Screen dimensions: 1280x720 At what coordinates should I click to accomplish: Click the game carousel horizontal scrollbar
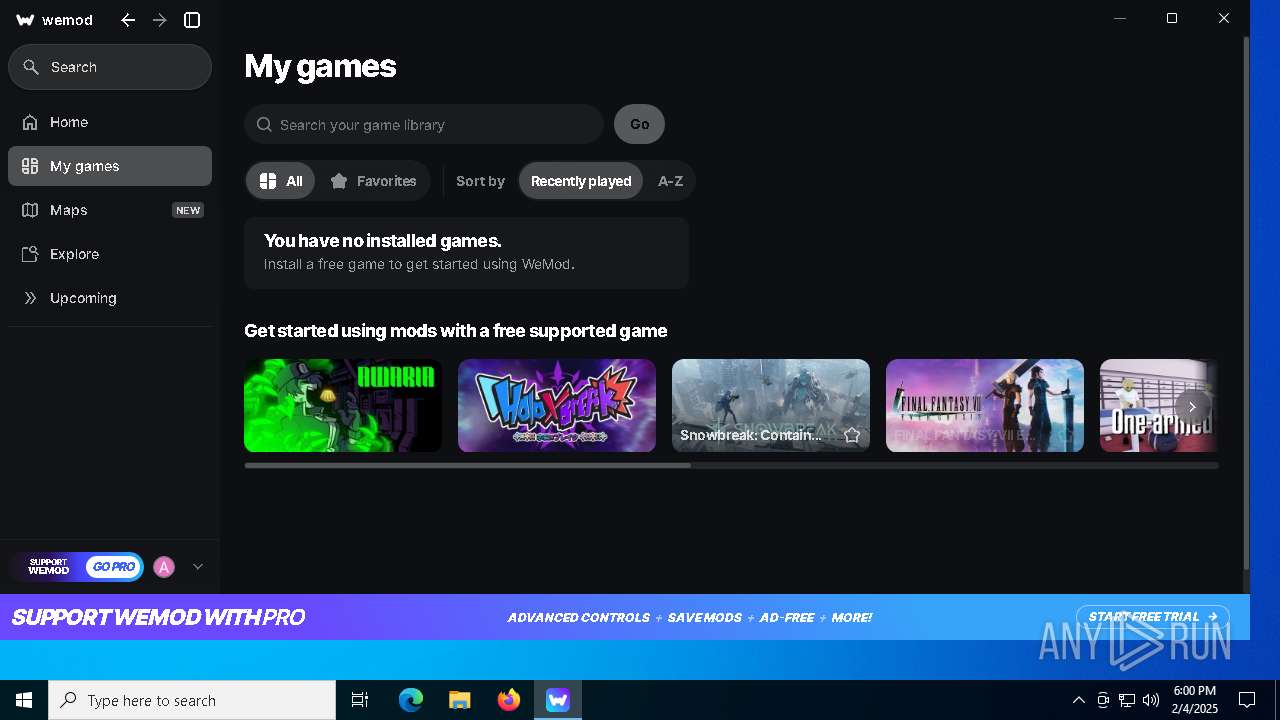point(467,465)
